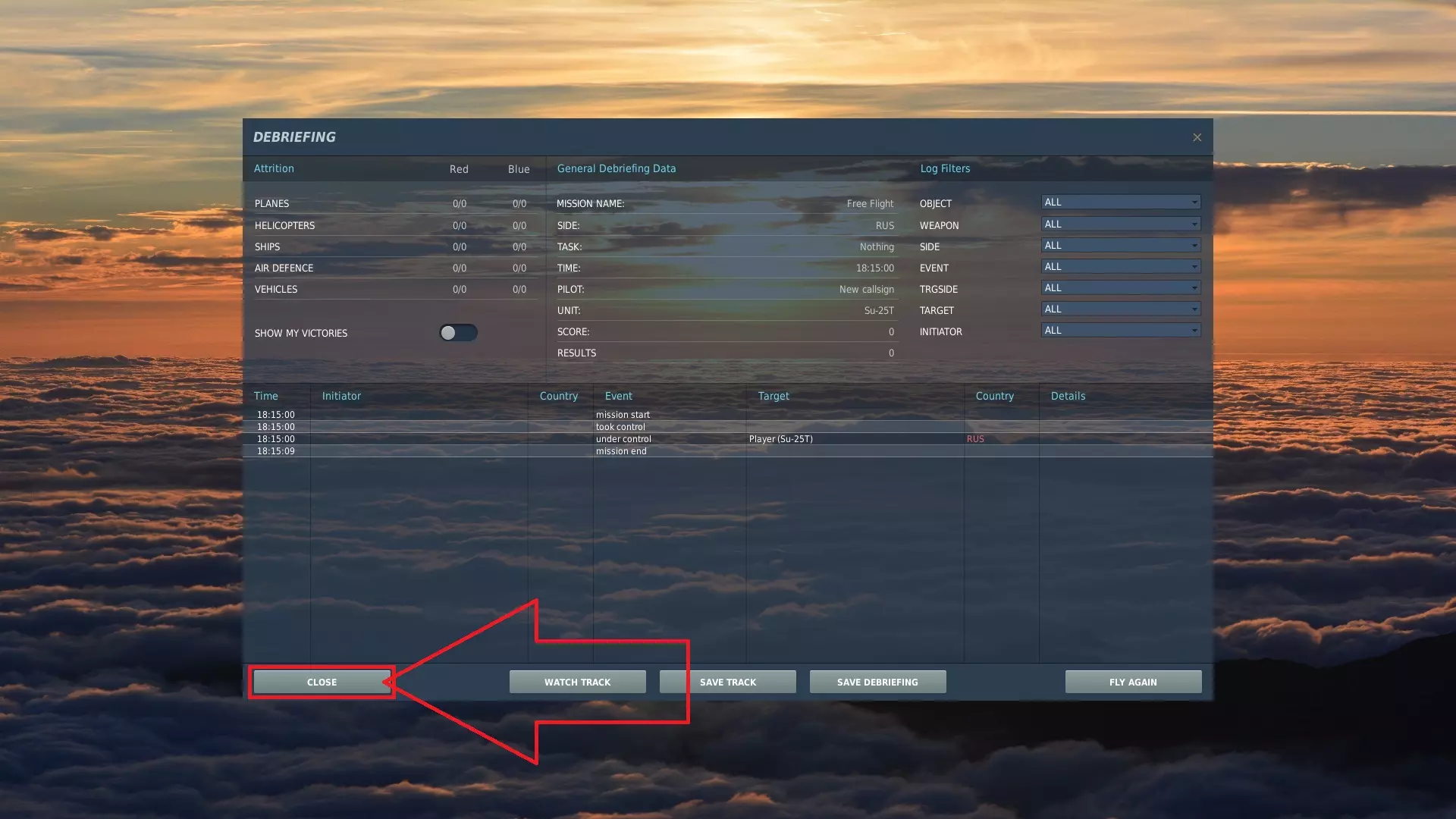The width and height of the screenshot is (1456, 819).
Task: Expand the WEAPON filter dropdown
Action: click(1120, 224)
